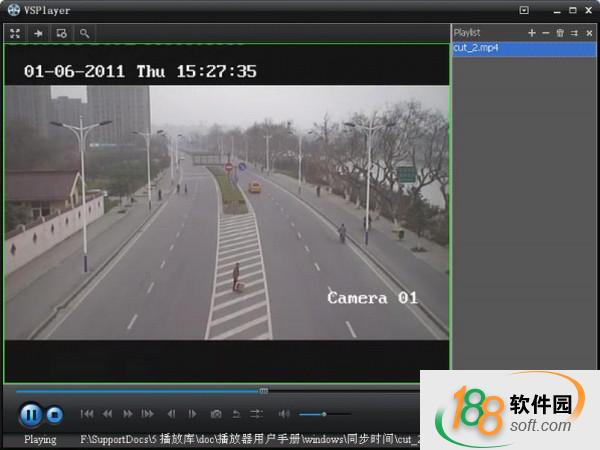Pause the video playback

[30, 414]
